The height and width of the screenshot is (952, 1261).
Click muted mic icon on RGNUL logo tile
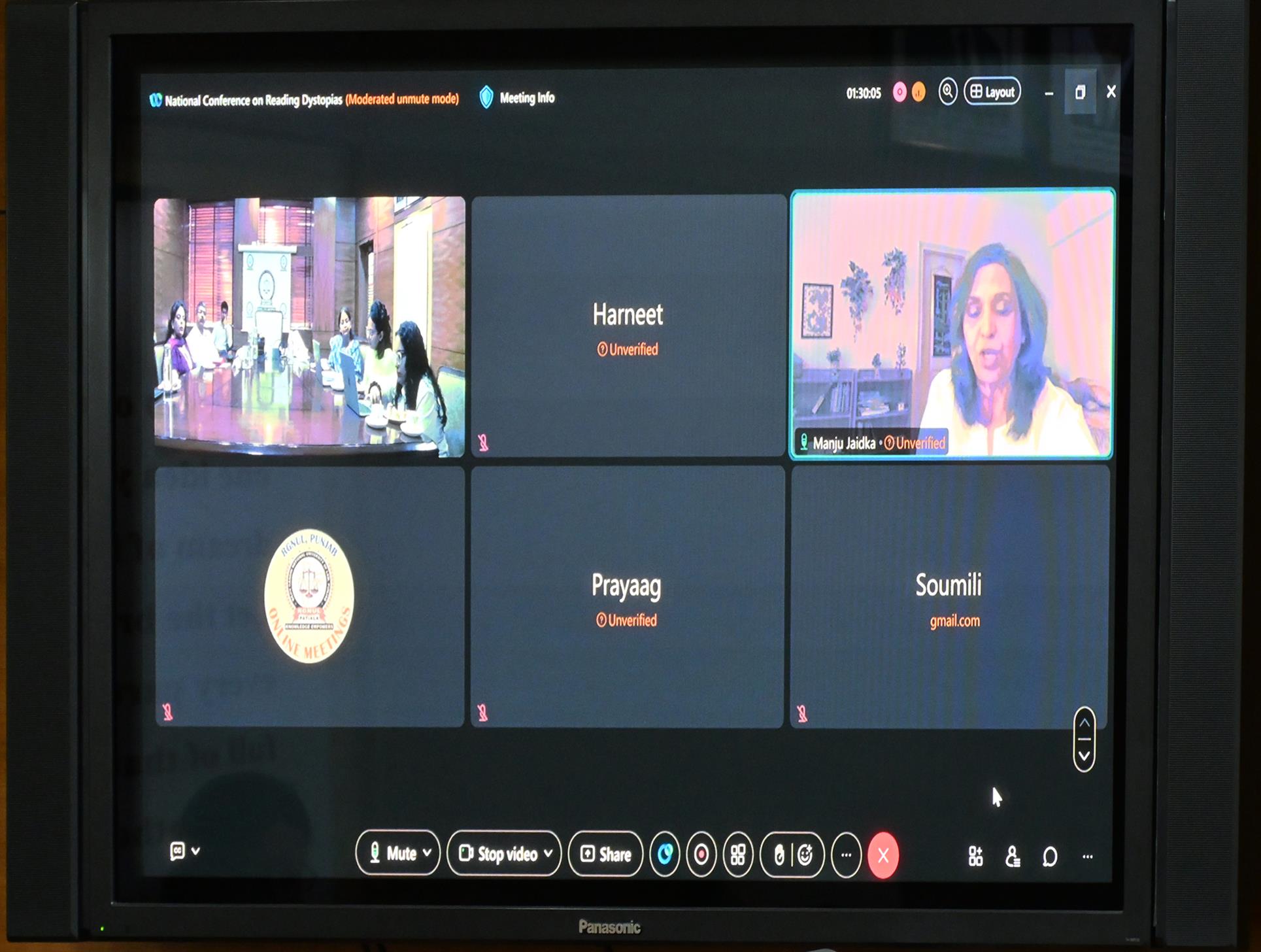pyautogui.click(x=168, y=711)
